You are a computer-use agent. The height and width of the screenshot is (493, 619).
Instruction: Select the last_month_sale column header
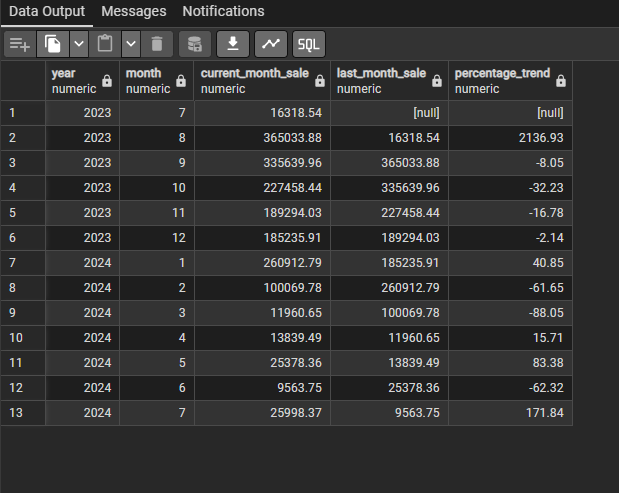380,81
